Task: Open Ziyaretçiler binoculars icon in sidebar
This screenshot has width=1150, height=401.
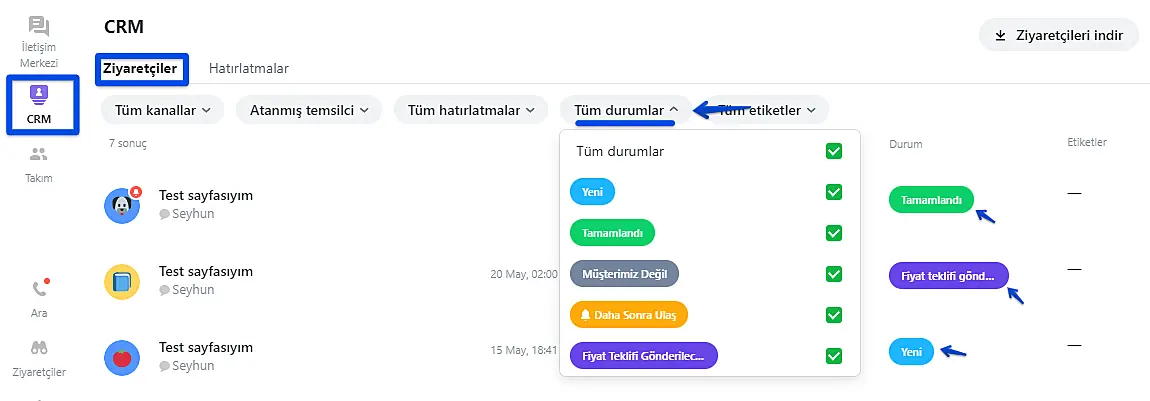Action: pyautogui.click(x=39, y=348)
